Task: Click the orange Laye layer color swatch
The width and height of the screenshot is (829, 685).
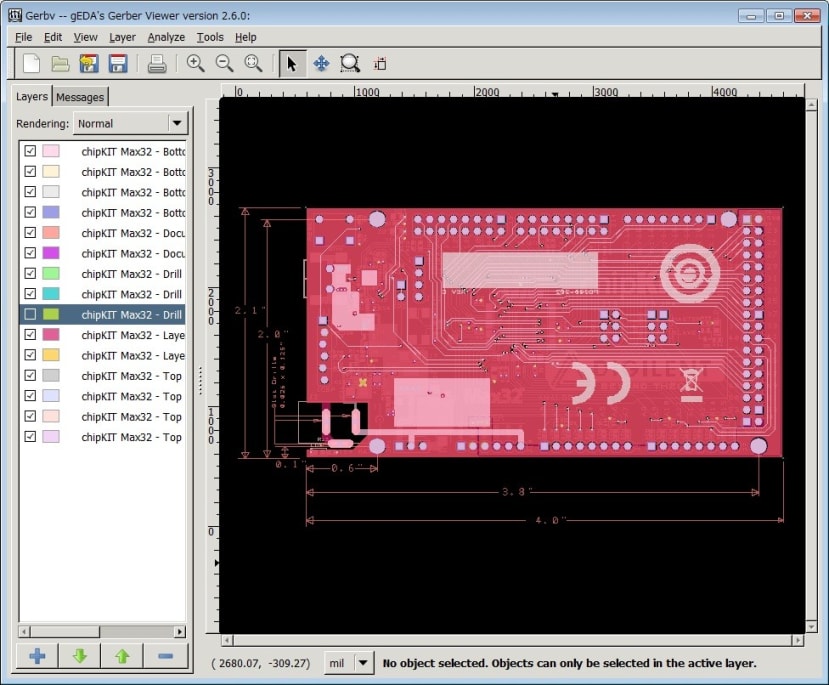Action: coord(51,355)
